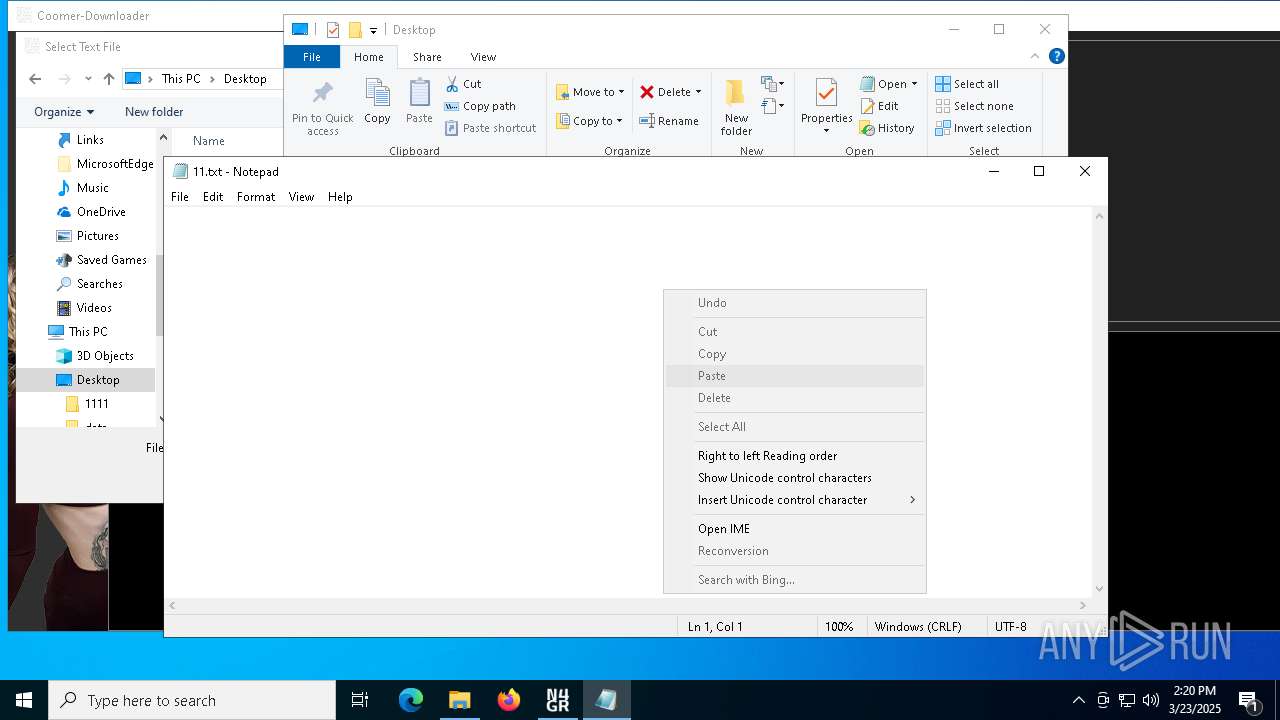Open Explorer Help question mark icon
The height and width of the screenshot is (720, 1280).
point(1057,57)
